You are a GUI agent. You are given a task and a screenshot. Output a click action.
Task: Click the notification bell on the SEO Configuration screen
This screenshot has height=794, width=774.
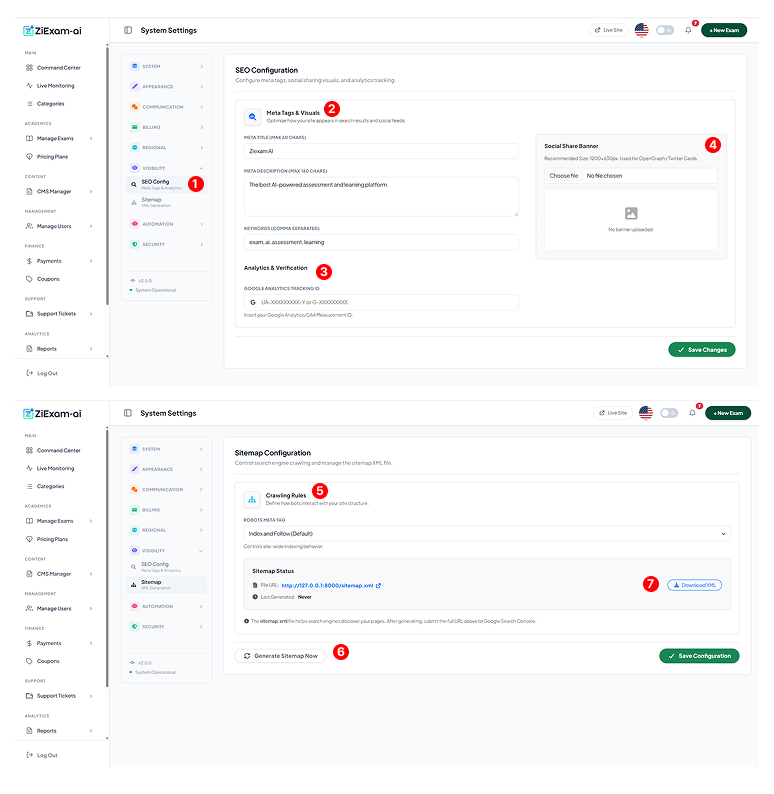pyautogui.click(x=688, y=30)
